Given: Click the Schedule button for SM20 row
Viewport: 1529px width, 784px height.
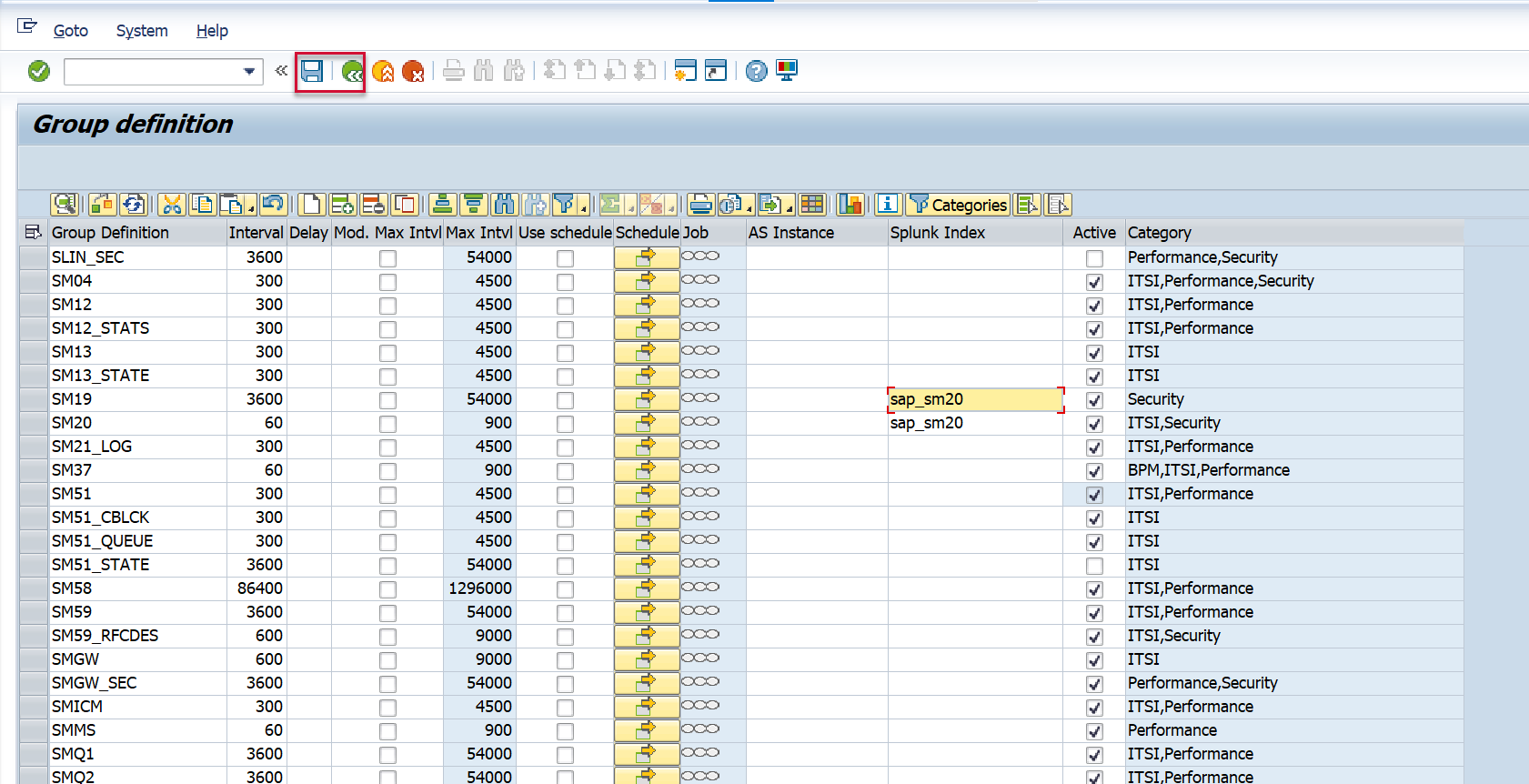Looking at the screenshot, I should pos(646,423).
